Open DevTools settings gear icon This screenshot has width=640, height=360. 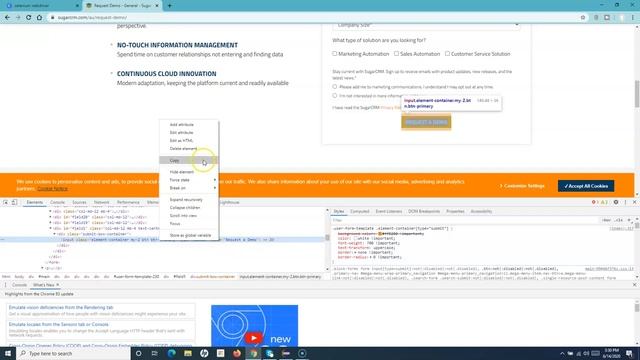coord(616,202)
